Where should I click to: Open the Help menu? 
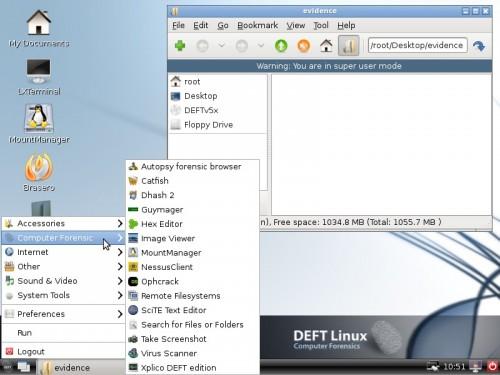[x=346, y=25]
